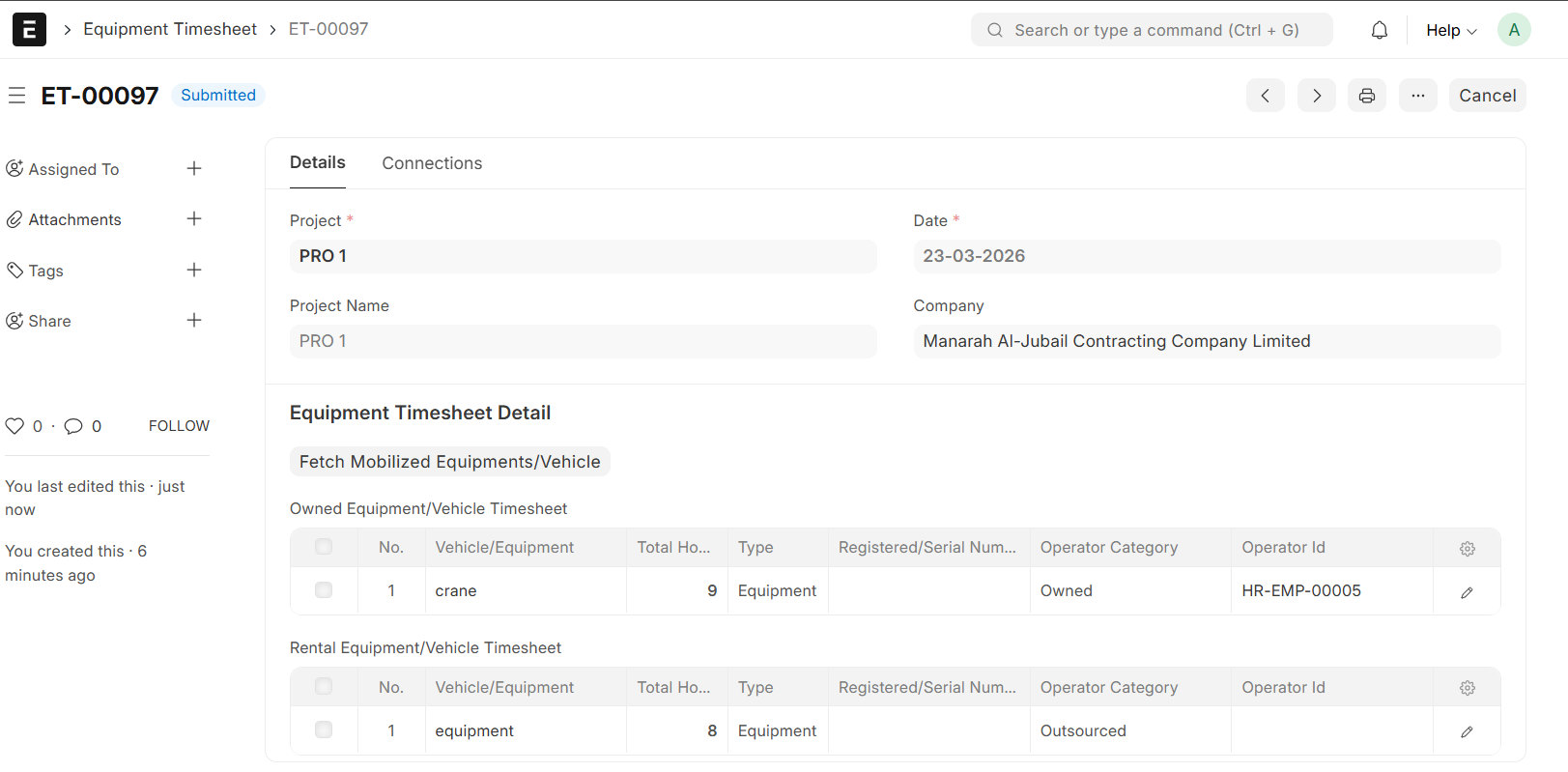Add an attachment with plus icon
1568x772 pixels.
[x=194, y=219]
